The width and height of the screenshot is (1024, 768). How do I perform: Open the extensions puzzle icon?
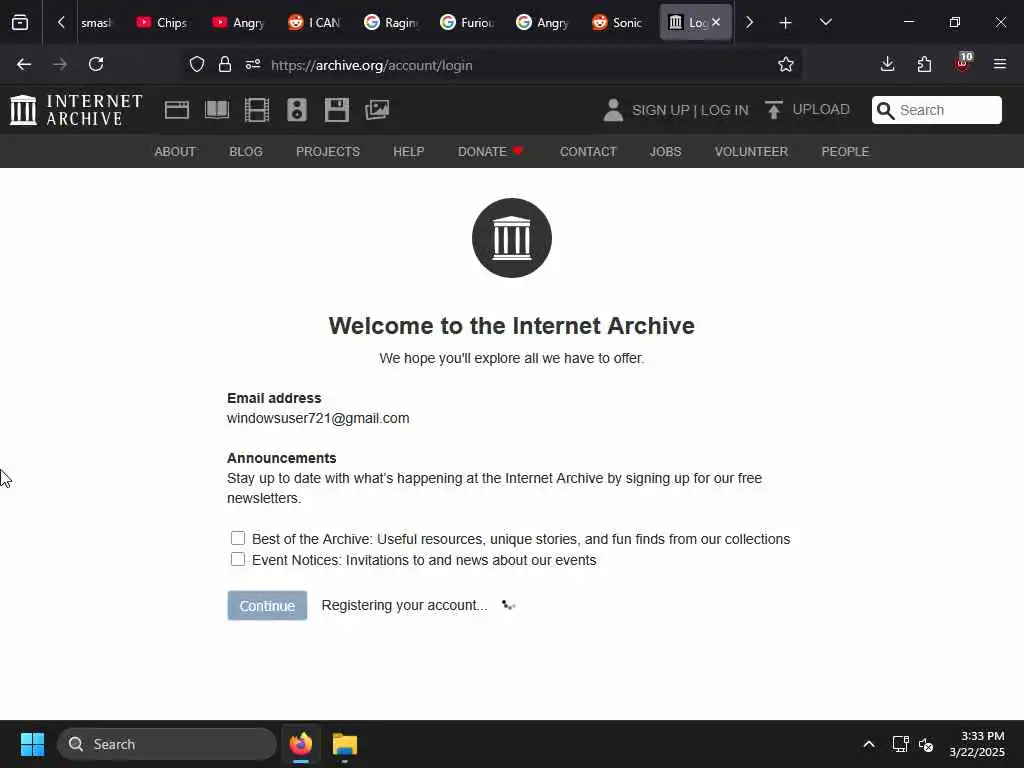[924, 64]
